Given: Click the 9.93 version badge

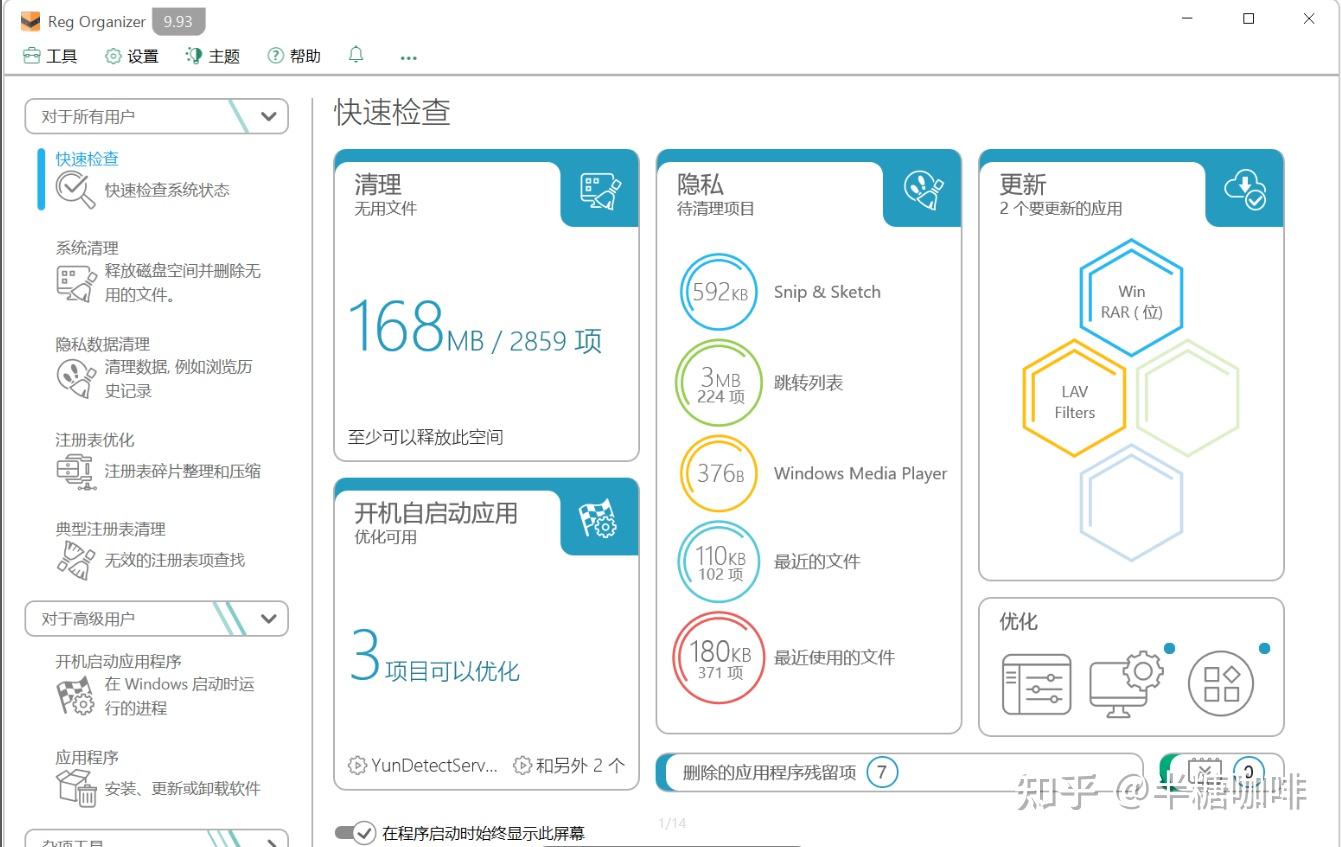Looking at the screenshot, I should point(178,21).
